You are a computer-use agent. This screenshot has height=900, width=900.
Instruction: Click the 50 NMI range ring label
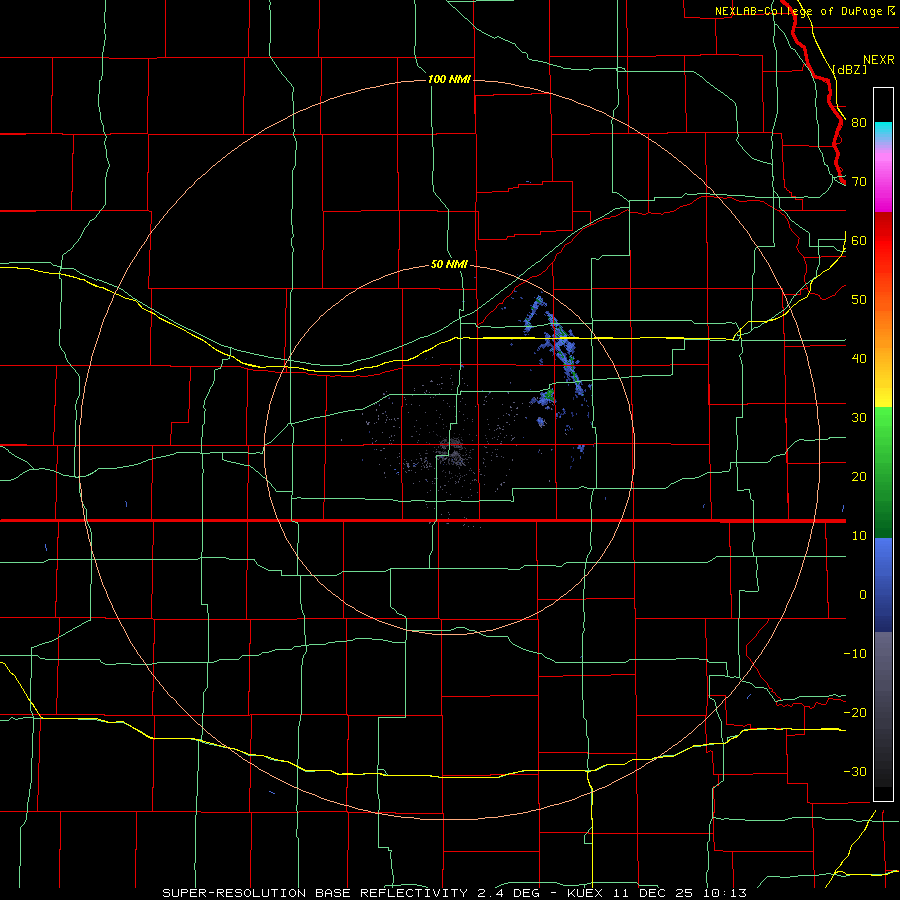click(x=449, y=265)
